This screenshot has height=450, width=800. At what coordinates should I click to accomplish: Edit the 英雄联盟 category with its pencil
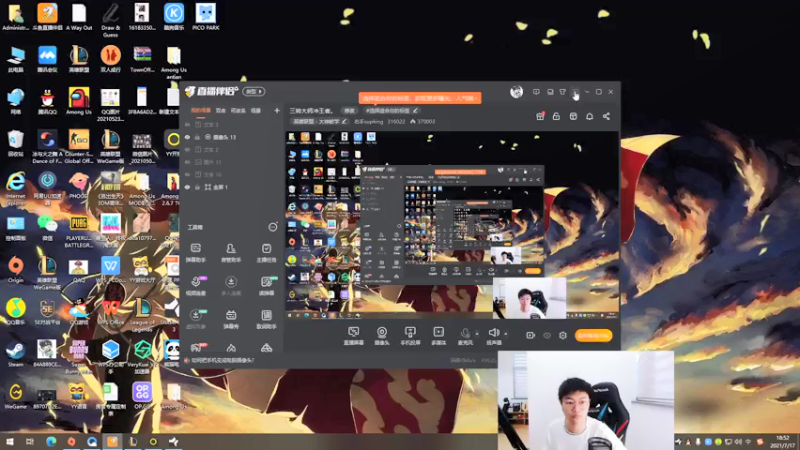click(x=344, y=121)
